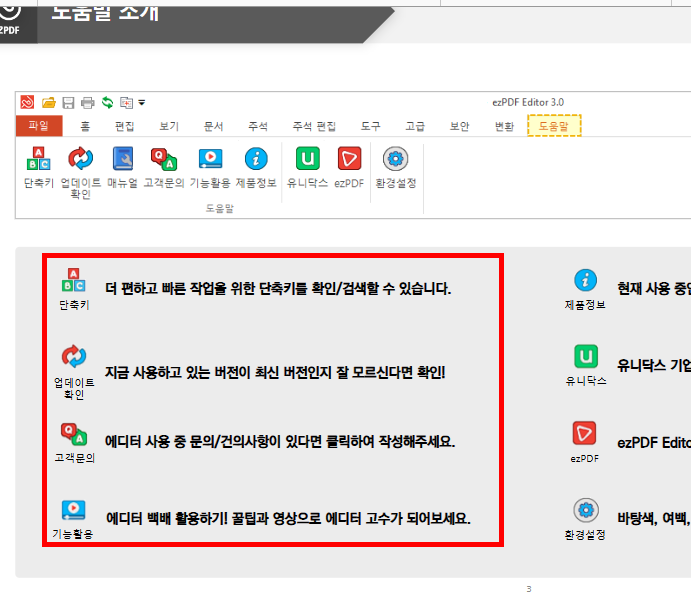The image size is (691, 595).
Task: Click the 도움말 group label below ribbon icons
Action: [219, 208]
